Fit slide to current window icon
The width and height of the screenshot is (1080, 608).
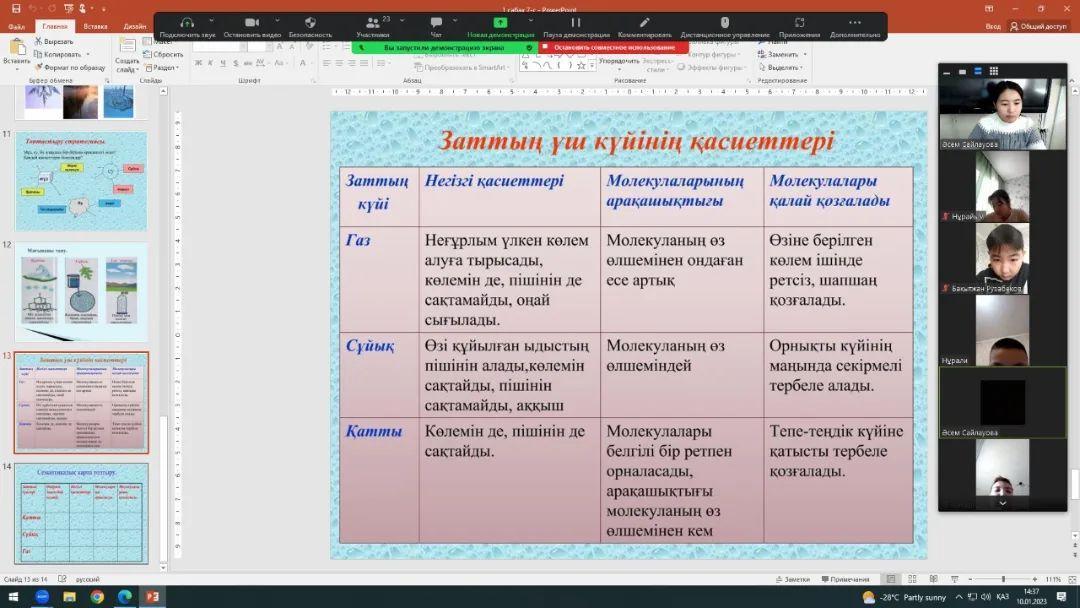point(1072,579)
